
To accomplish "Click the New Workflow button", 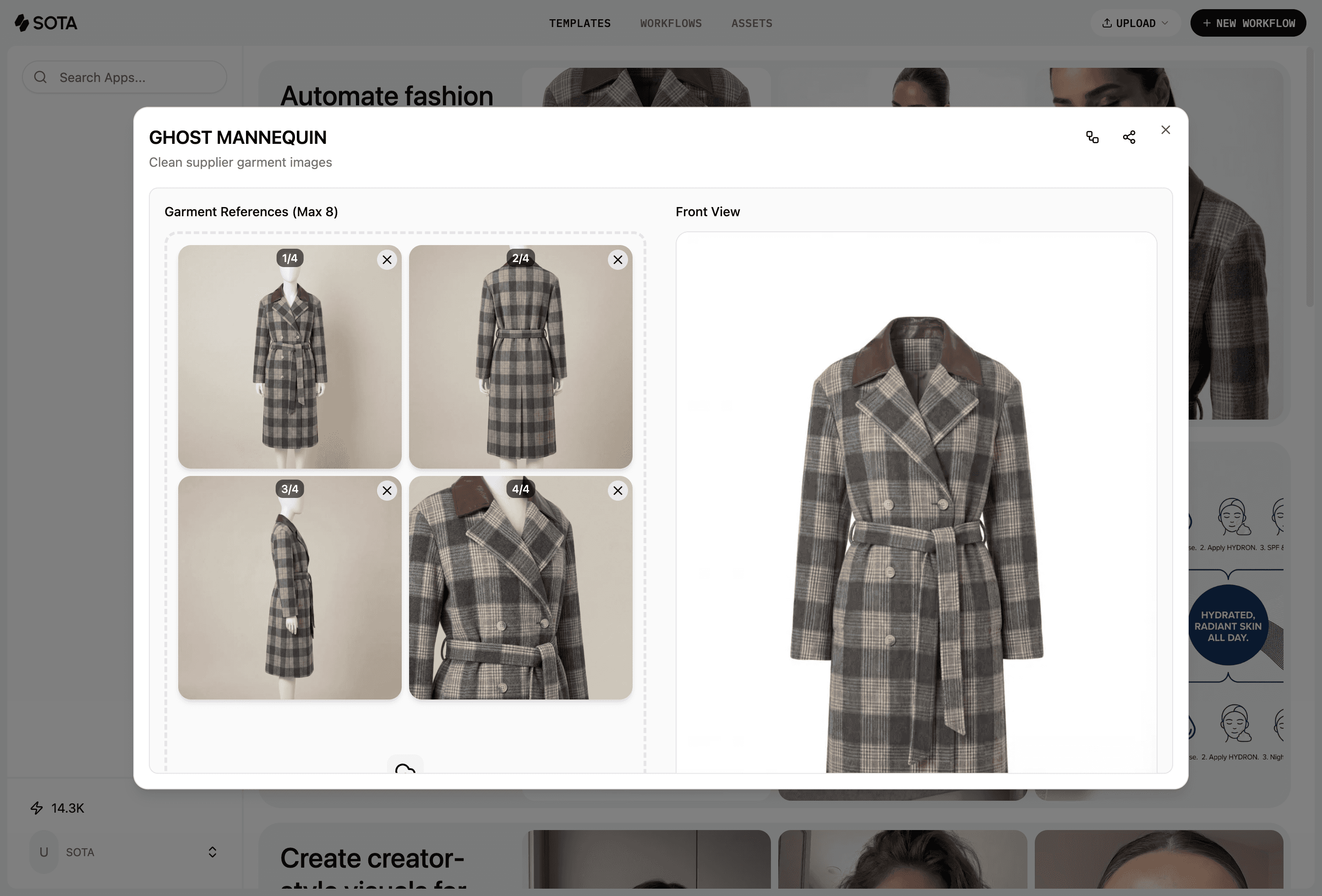I will click(1248, 23).
